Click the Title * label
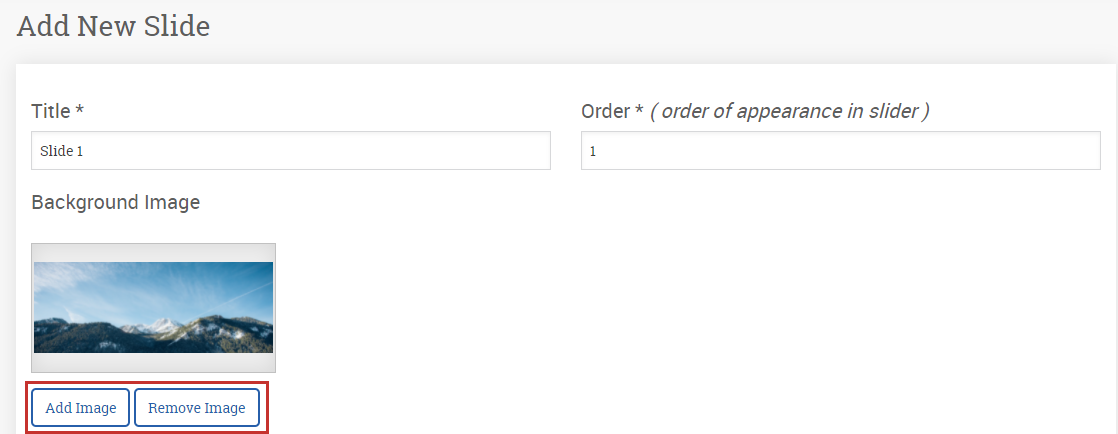The width and height of the screenshot is (1118, 434). [58, 111]
